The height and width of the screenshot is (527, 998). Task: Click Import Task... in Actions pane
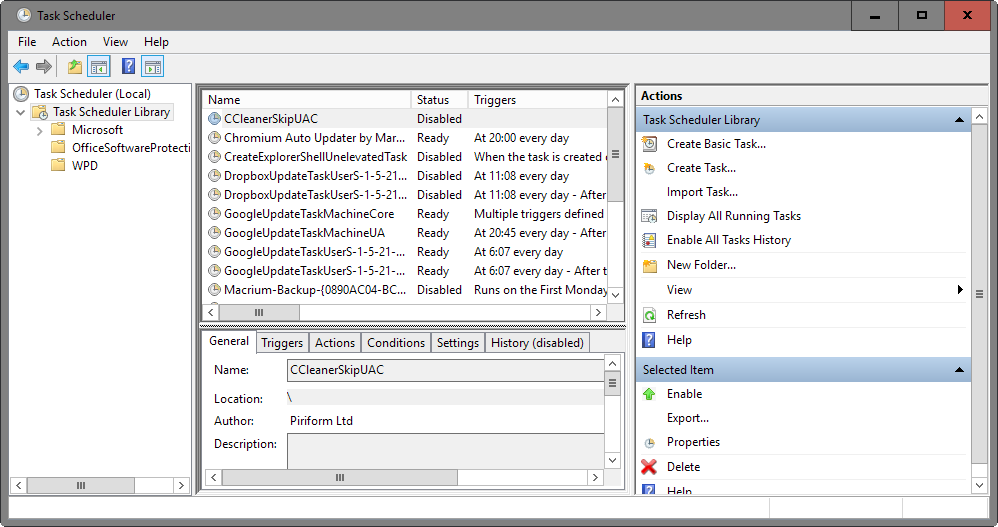click(702, 192)
